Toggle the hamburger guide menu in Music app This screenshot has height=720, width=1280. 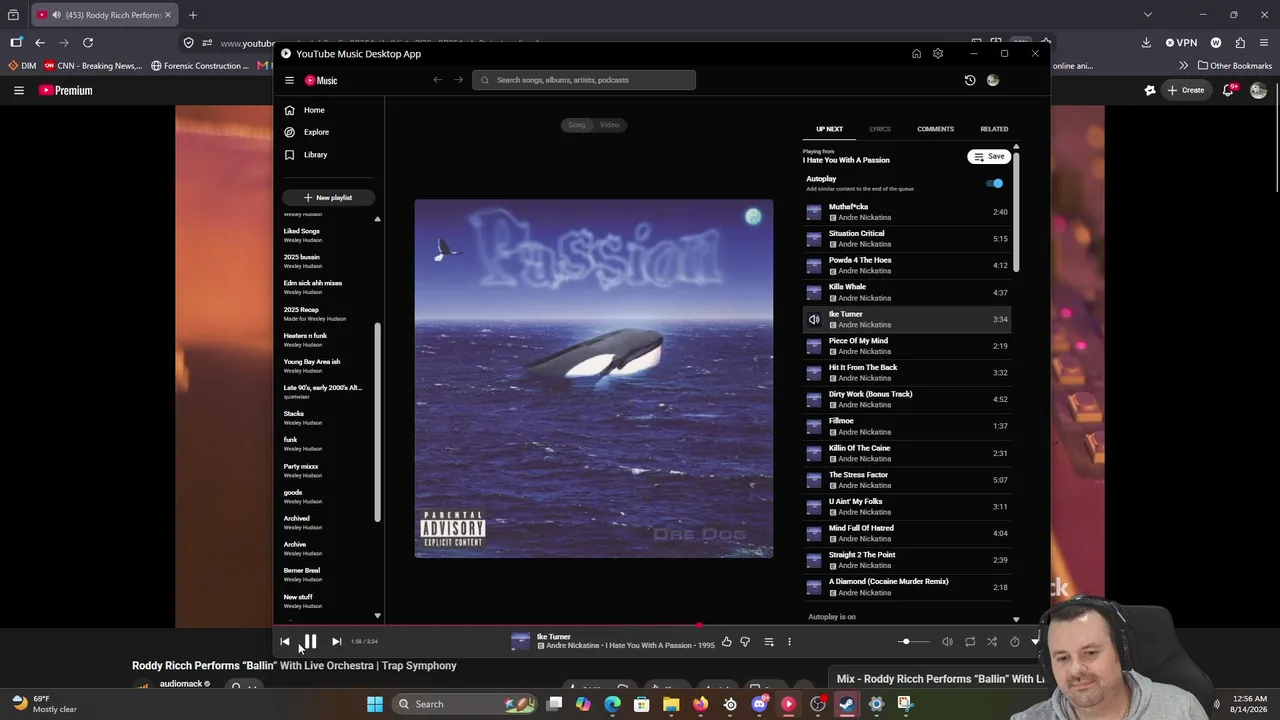[x=289, y=81]
